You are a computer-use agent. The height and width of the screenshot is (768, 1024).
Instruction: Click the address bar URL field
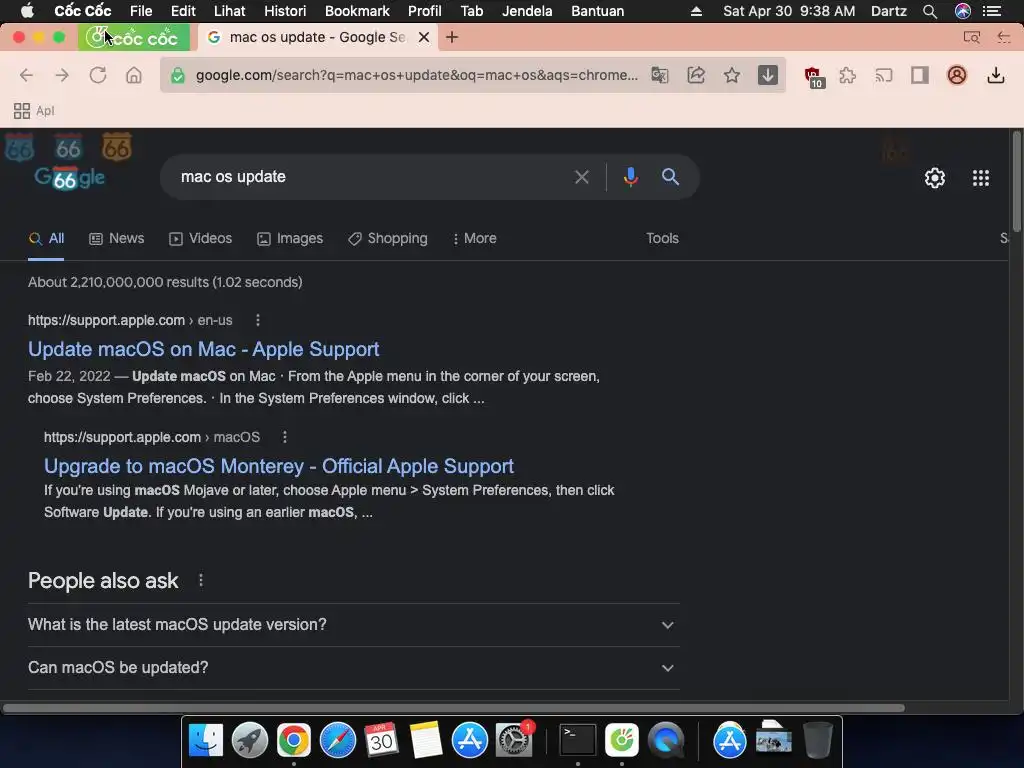click(x=417, y=75)
